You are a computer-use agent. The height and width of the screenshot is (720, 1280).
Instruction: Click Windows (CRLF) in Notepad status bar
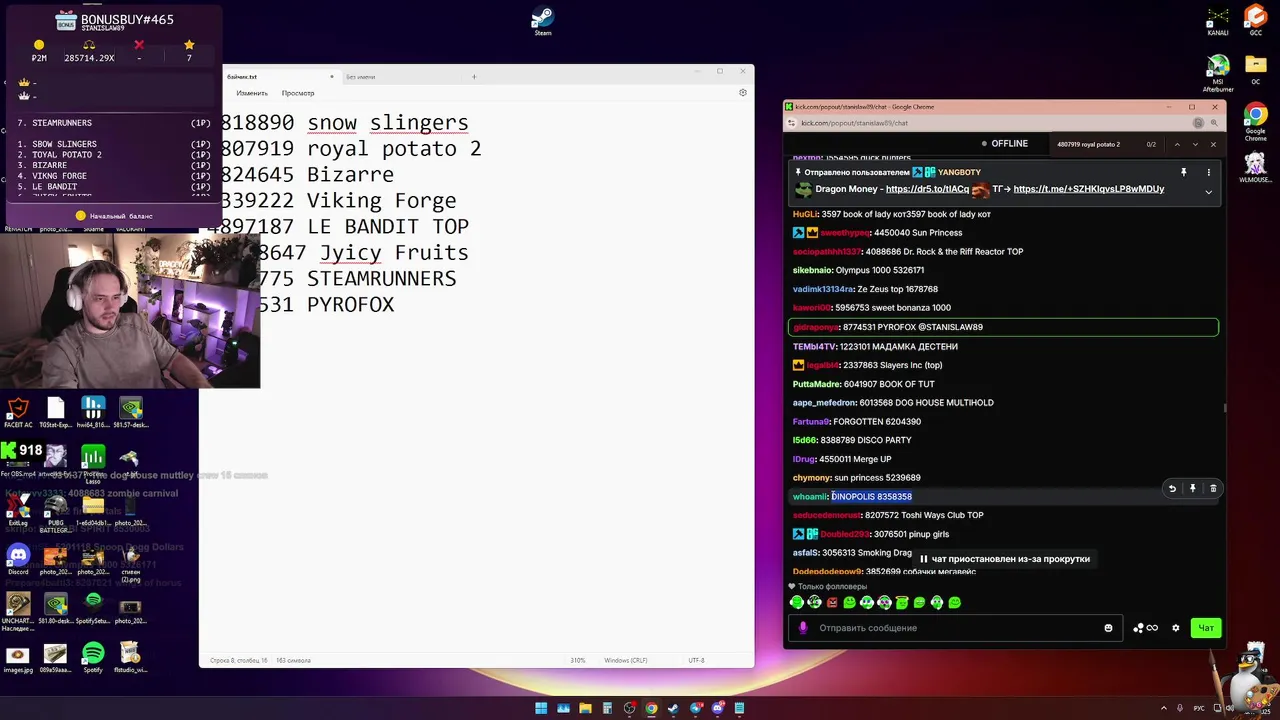coord(625,660)
